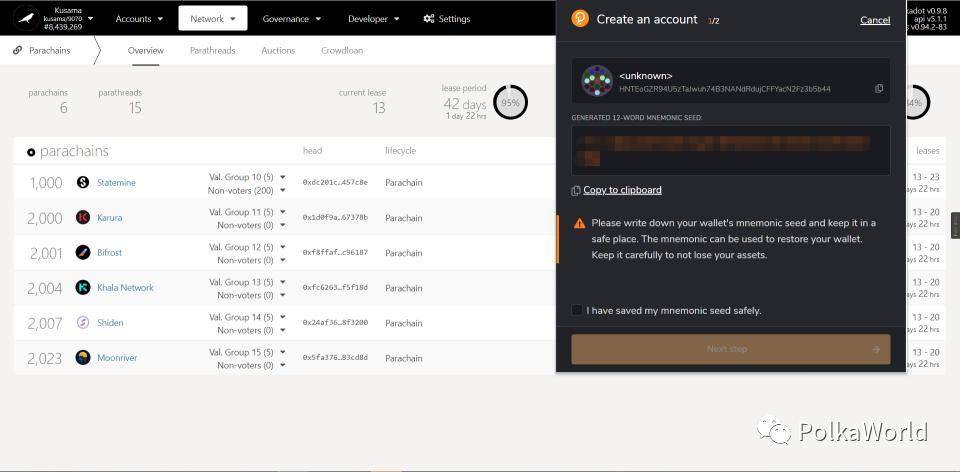Switch to the Crowdloan tab

tap(342, 51)
